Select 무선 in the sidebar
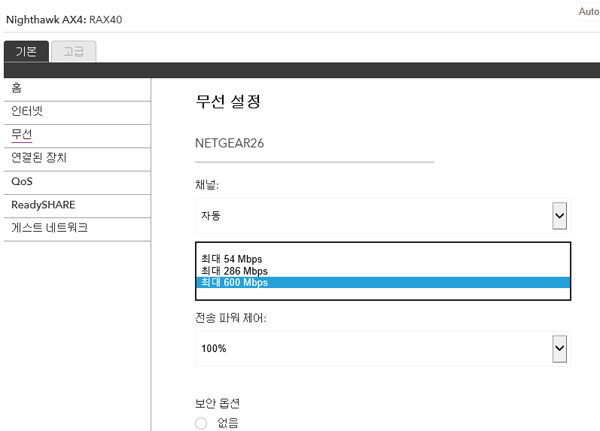This screenshot has height=431, width=600. (x=77, y=136)
